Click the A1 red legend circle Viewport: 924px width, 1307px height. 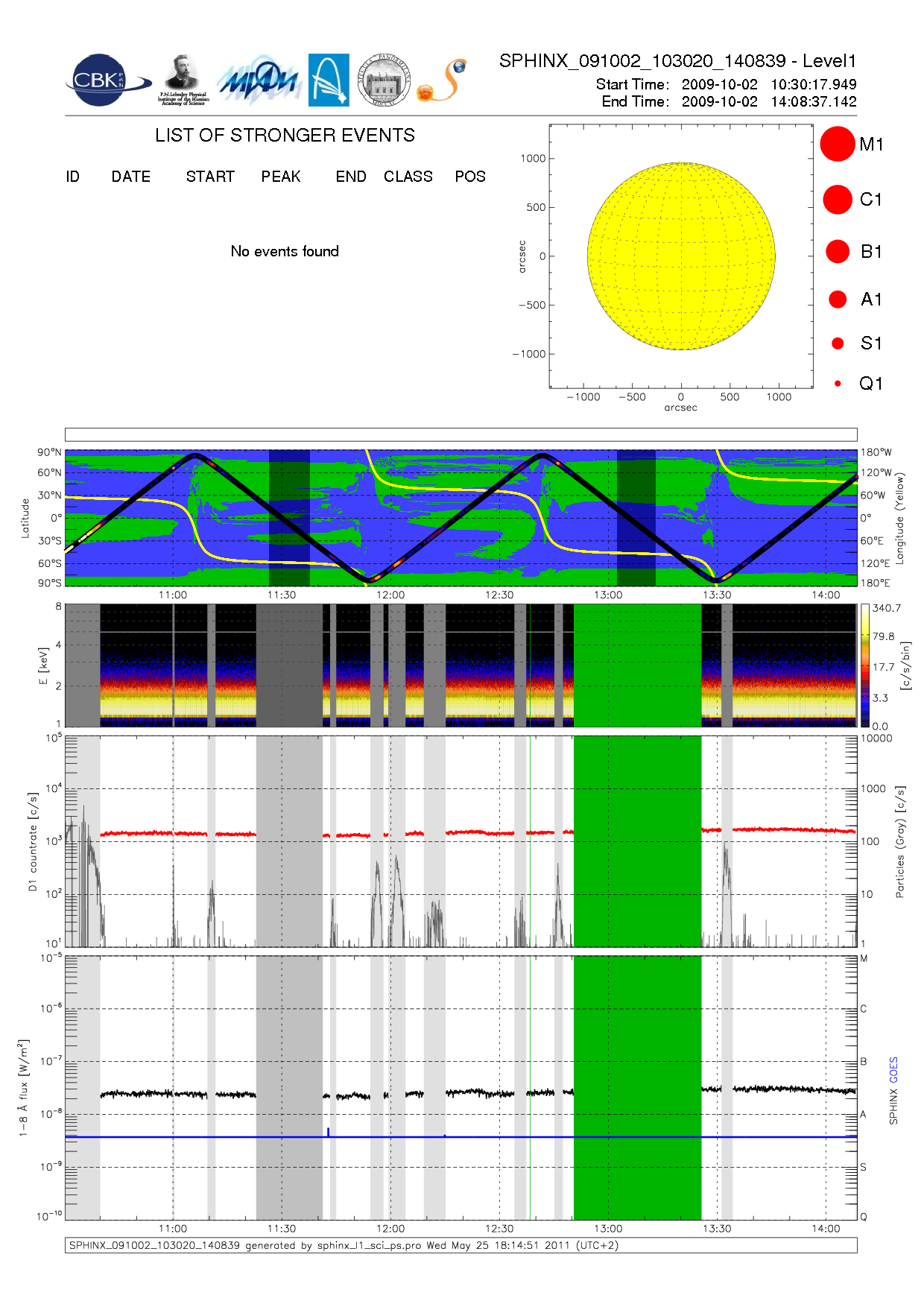coord(838,299)
